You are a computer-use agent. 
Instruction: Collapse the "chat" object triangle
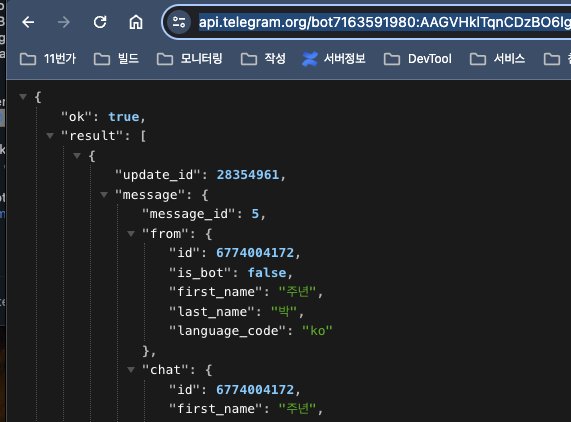131,370
